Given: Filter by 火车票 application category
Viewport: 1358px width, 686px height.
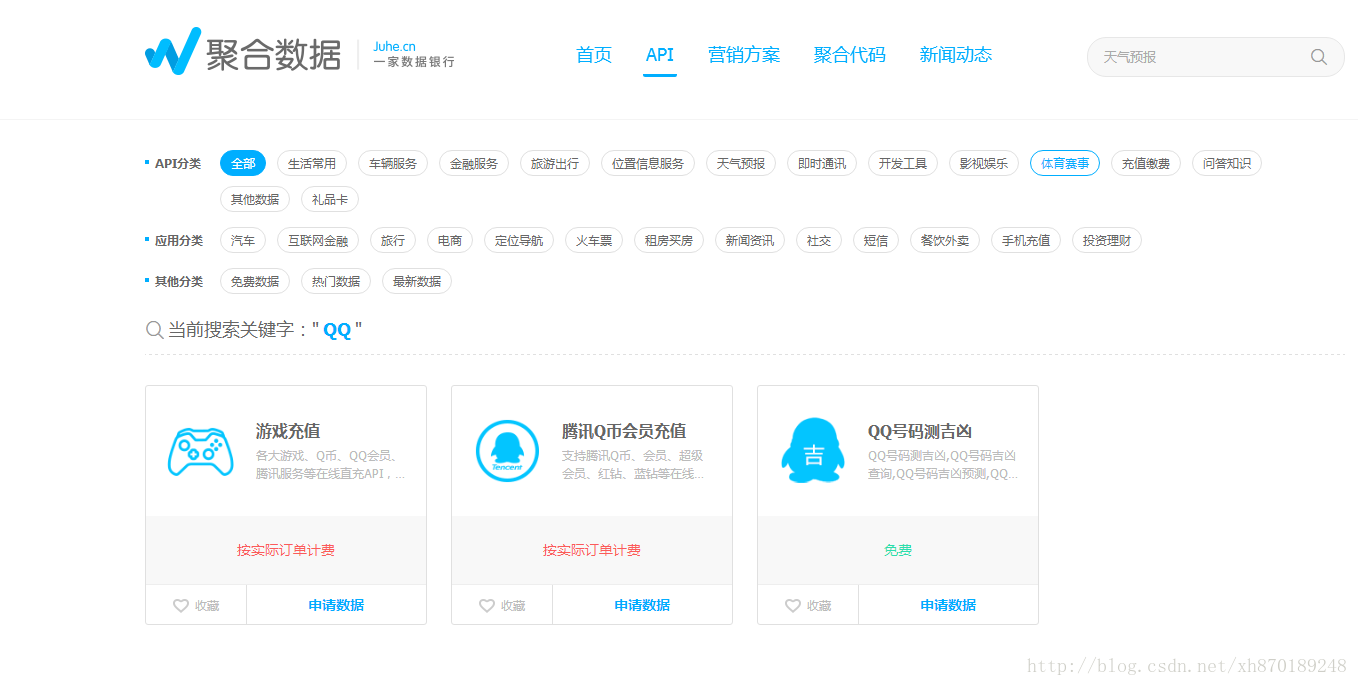Looking at the screenshot, I should (x=594, y=240).
